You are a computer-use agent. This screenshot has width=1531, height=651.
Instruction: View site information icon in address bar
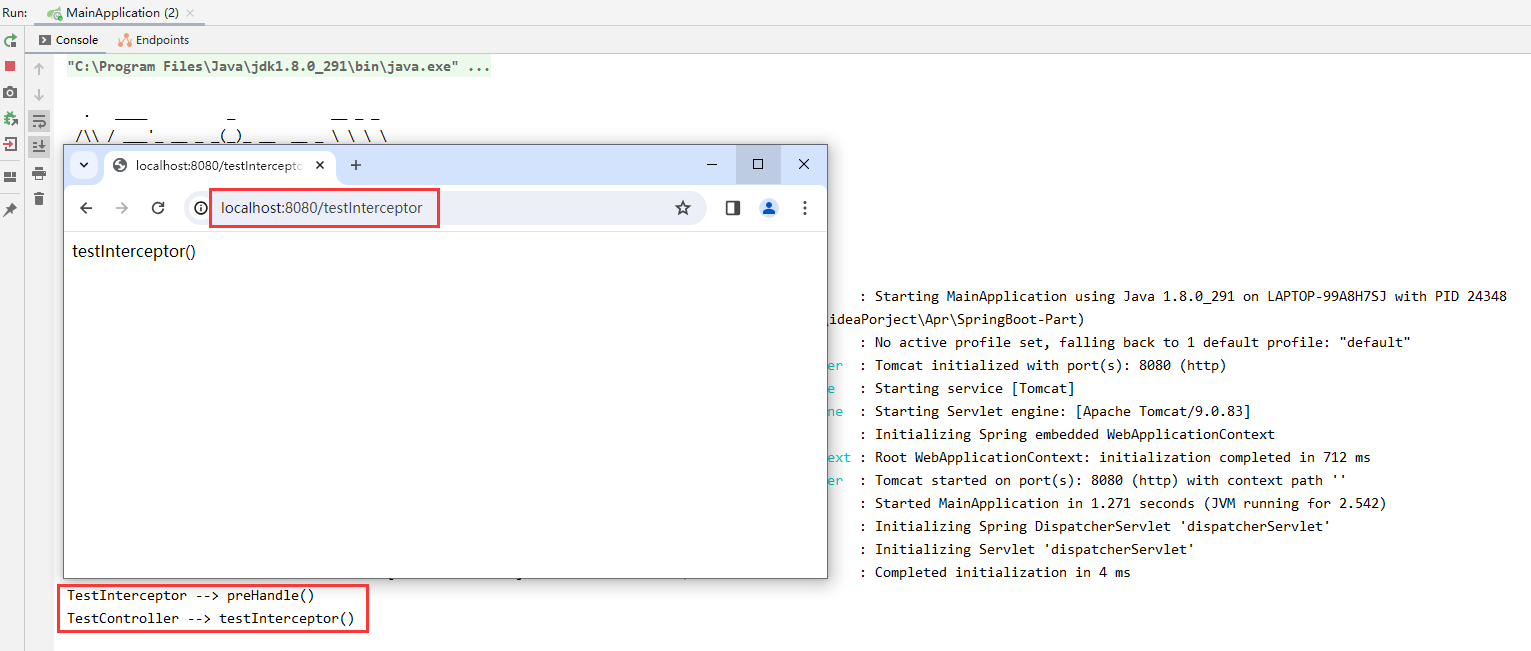click(201, 208)
